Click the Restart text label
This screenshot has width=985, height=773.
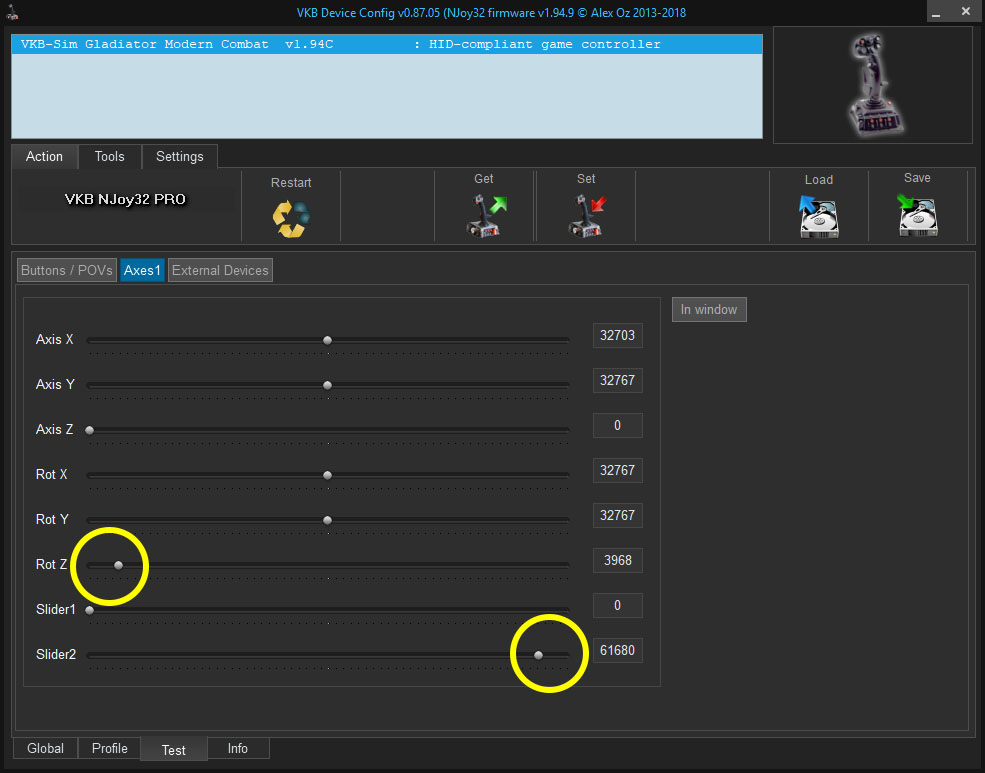coord(291,183)
